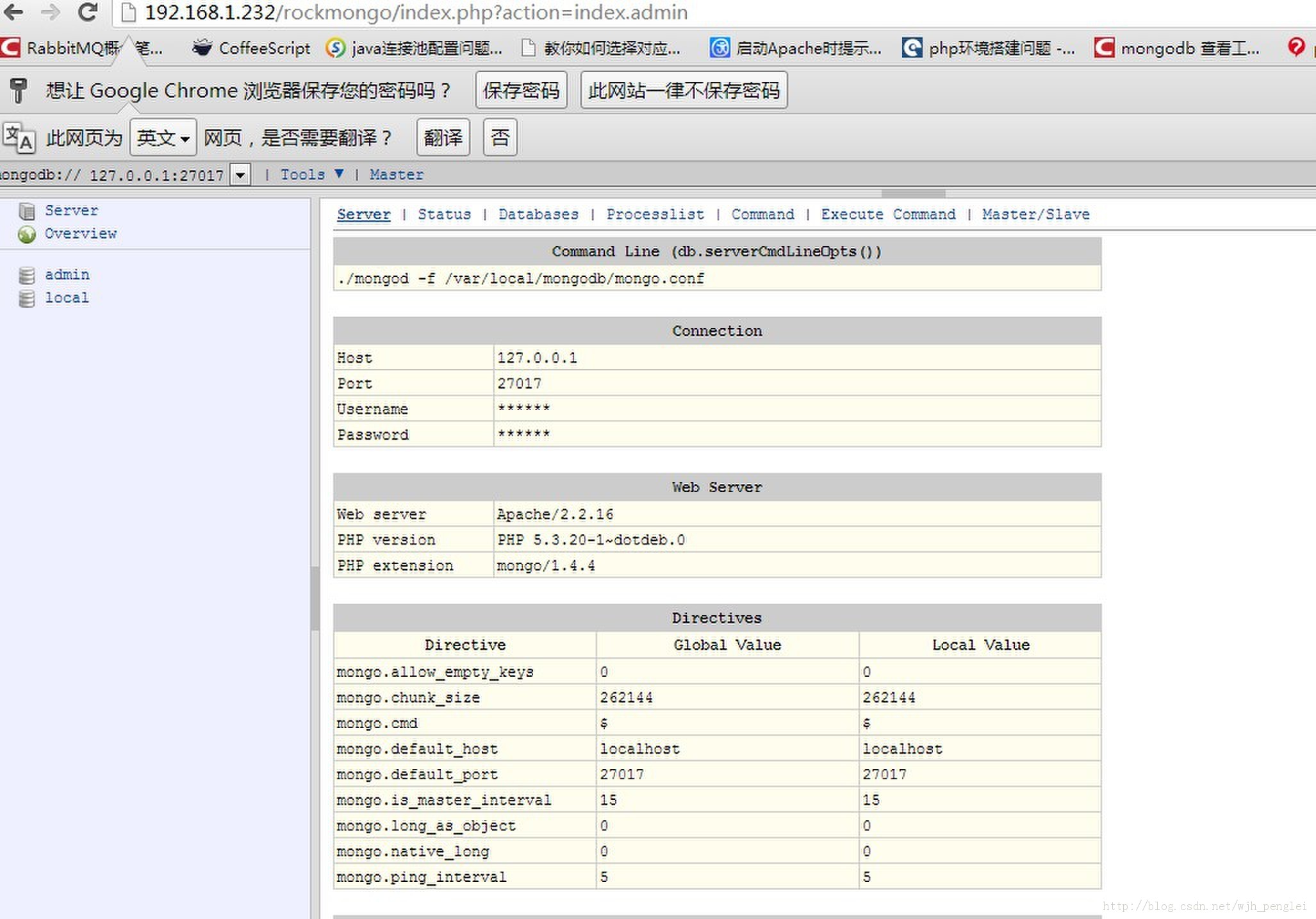Viewport: 1316px width, 919px height.
Task: Open the mongodb 查看工 bookmark
Action: click(x=1177, y=48)
